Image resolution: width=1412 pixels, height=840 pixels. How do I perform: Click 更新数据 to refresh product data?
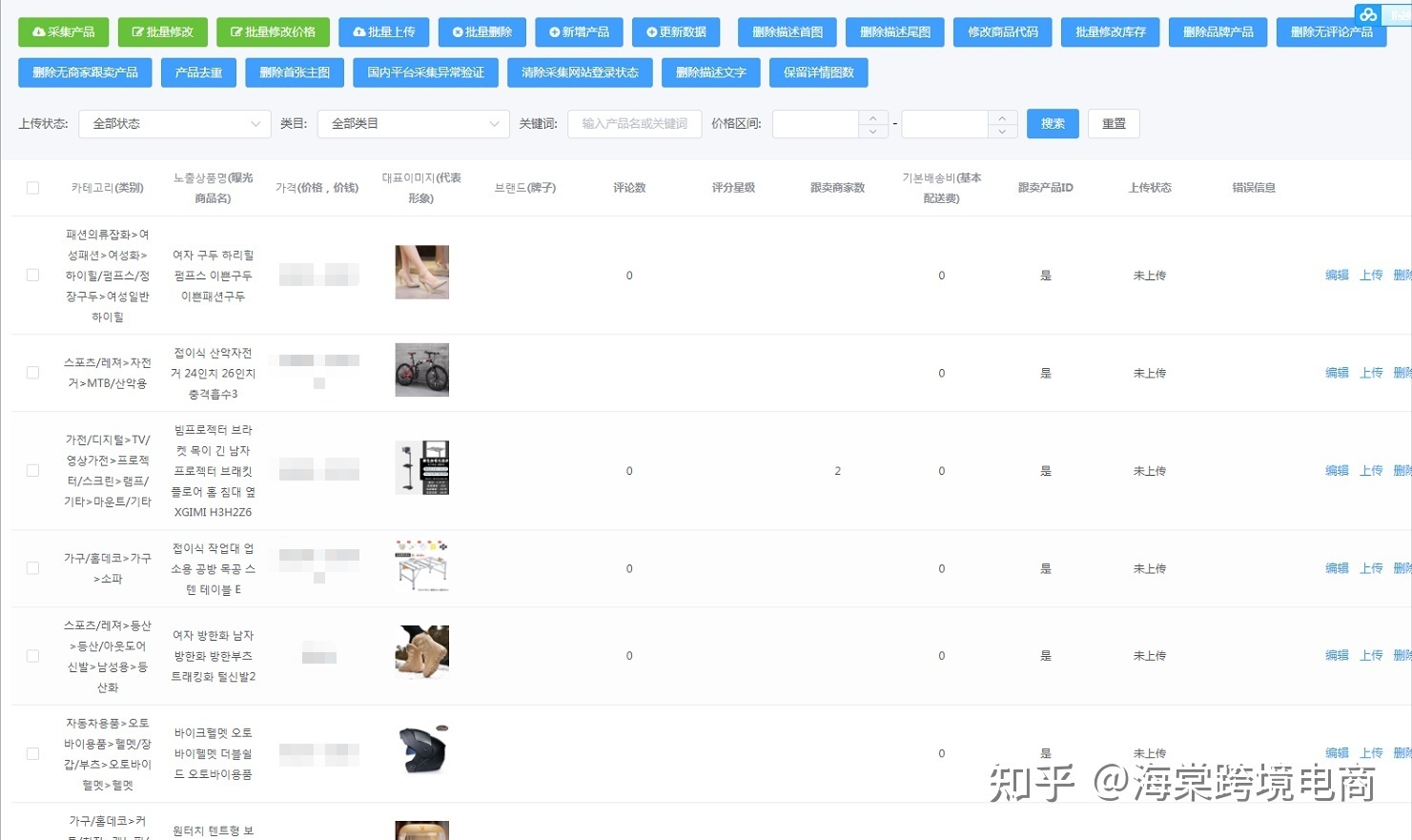tap(676, 31)
